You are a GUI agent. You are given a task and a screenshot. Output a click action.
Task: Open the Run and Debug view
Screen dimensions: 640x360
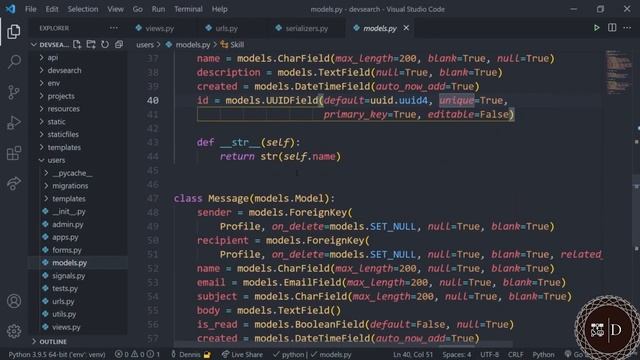click(13, 122)
